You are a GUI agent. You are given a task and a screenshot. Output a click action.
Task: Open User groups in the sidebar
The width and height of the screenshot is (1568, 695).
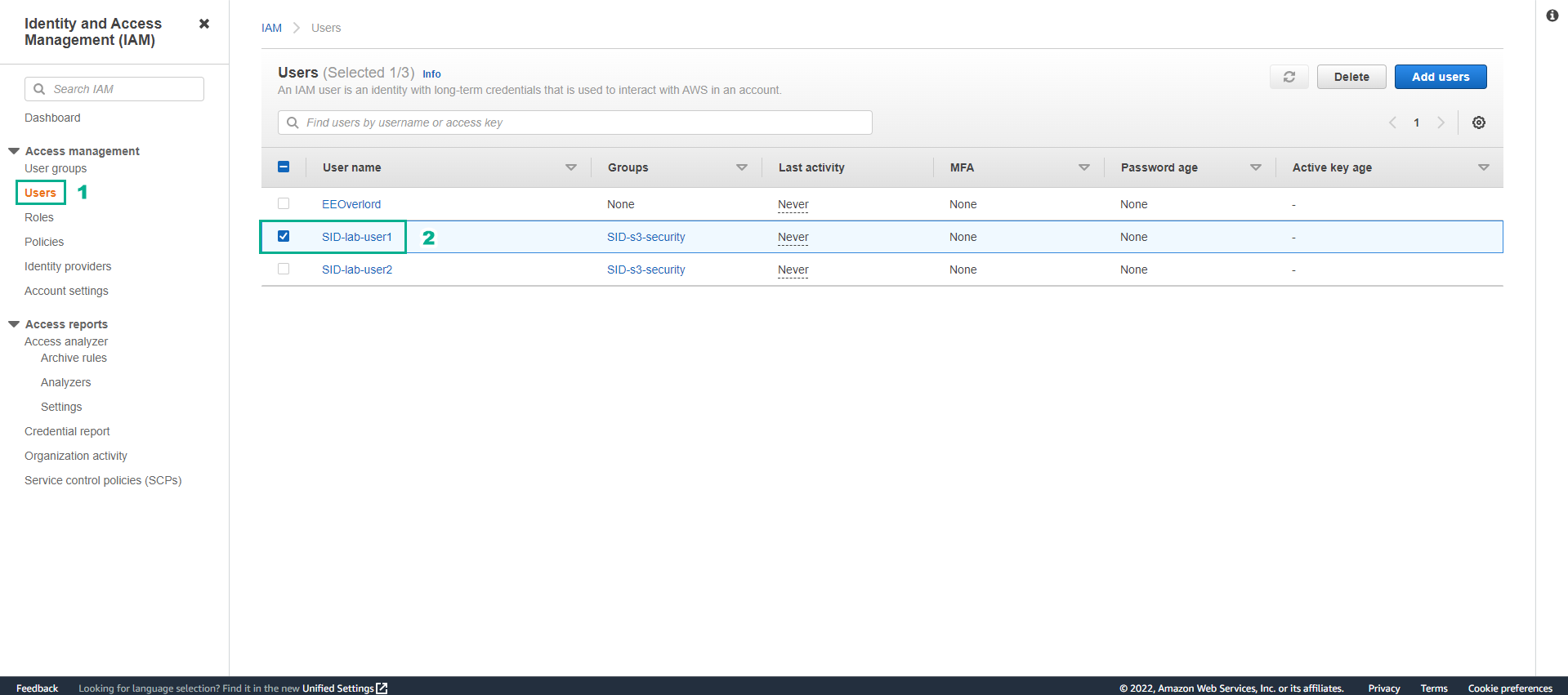click(56, 168)
